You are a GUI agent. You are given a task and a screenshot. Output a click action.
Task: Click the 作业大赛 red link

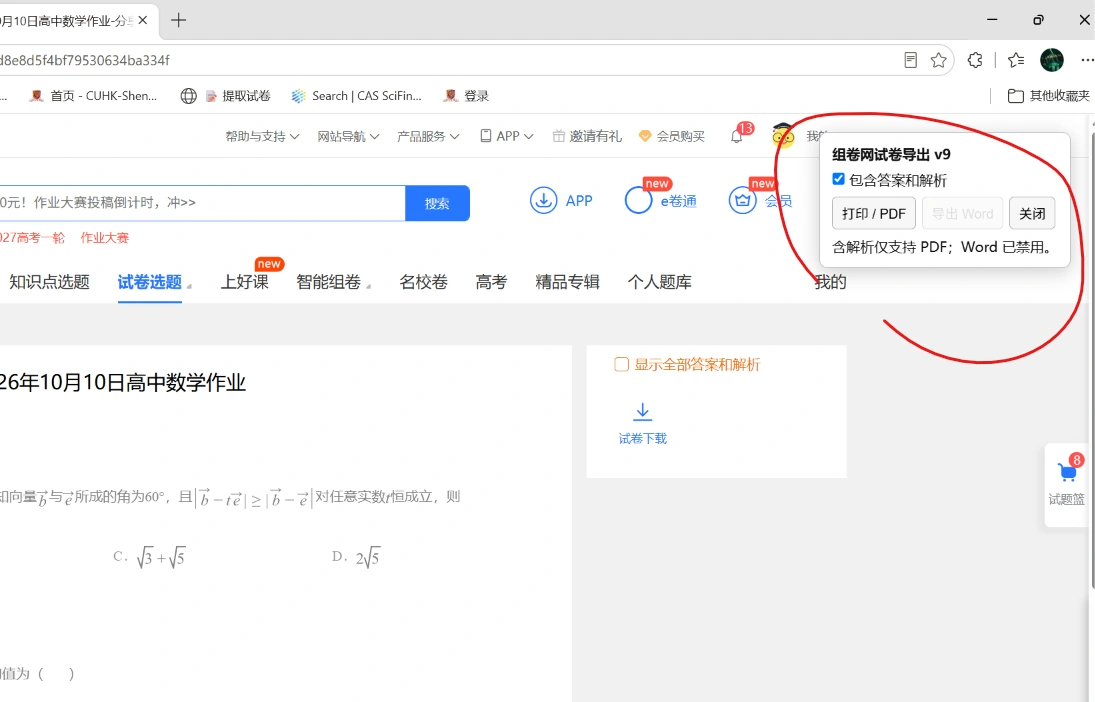[105, 237]
